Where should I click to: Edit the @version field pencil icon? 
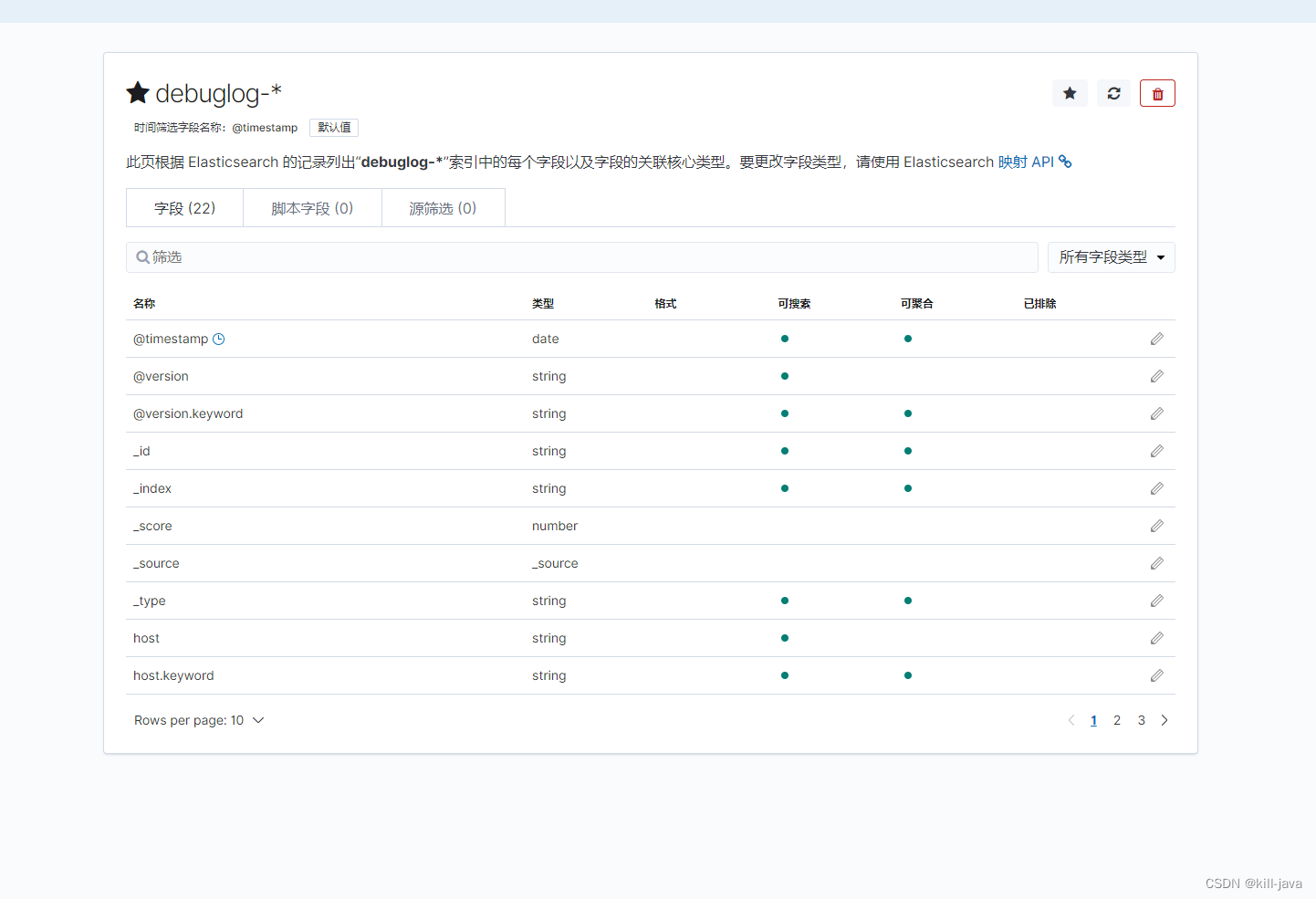pyautogui.click(x=1156, y=376)
